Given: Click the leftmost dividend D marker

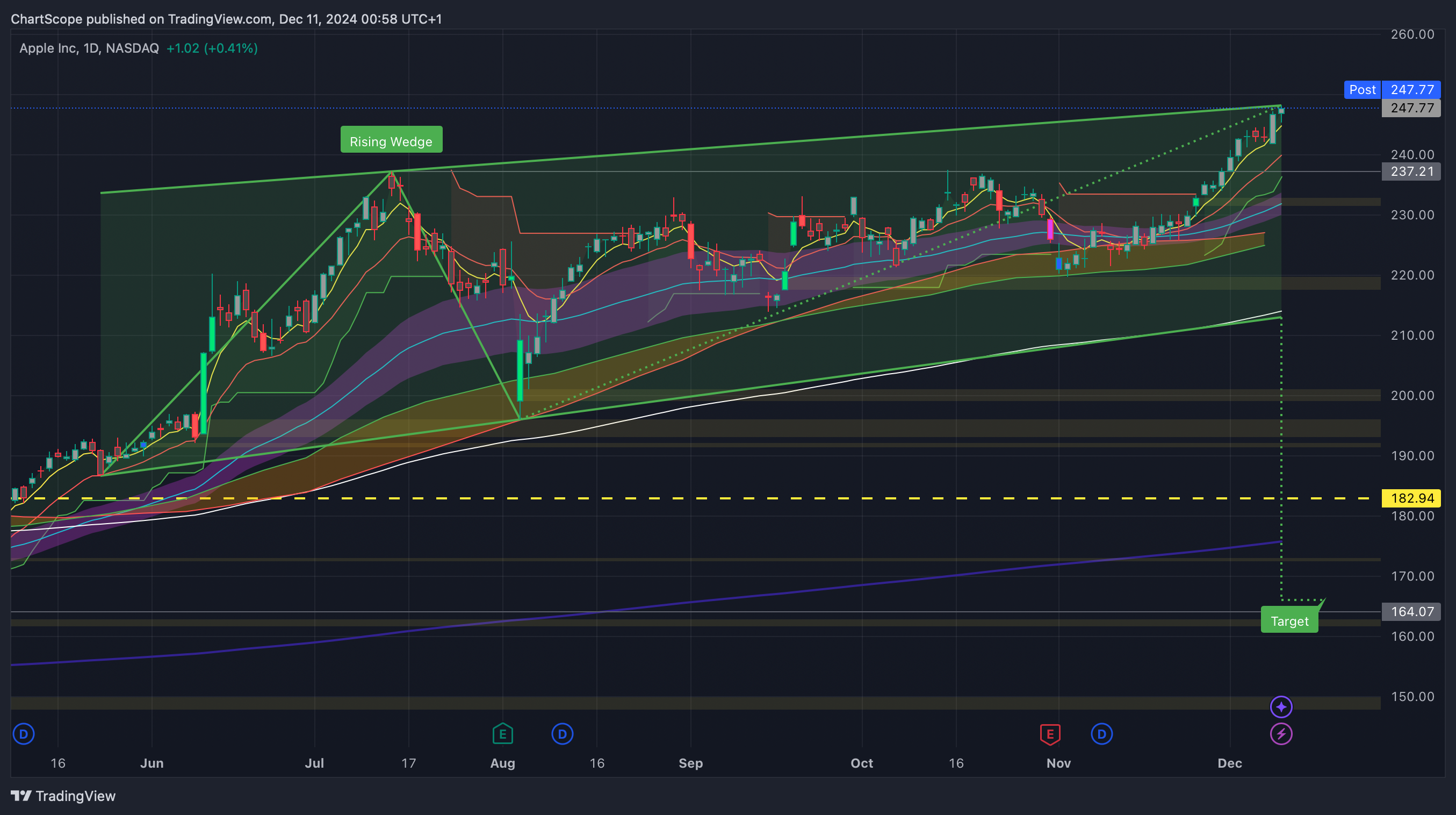Looking at the screenshot, I should [x=23, y=734].
